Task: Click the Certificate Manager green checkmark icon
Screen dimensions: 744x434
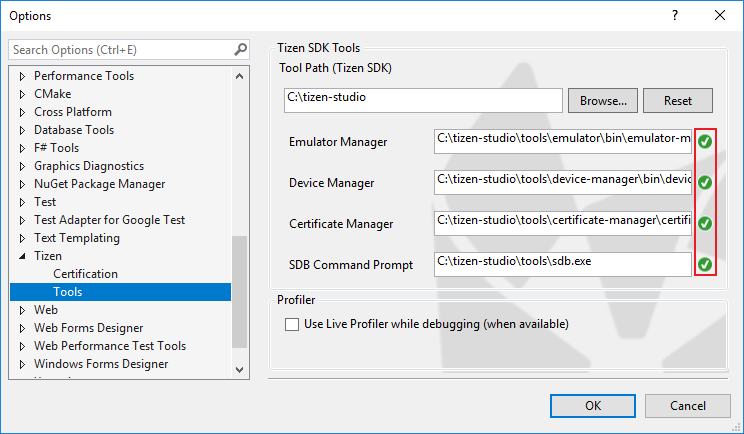Action: pos(705,223)
